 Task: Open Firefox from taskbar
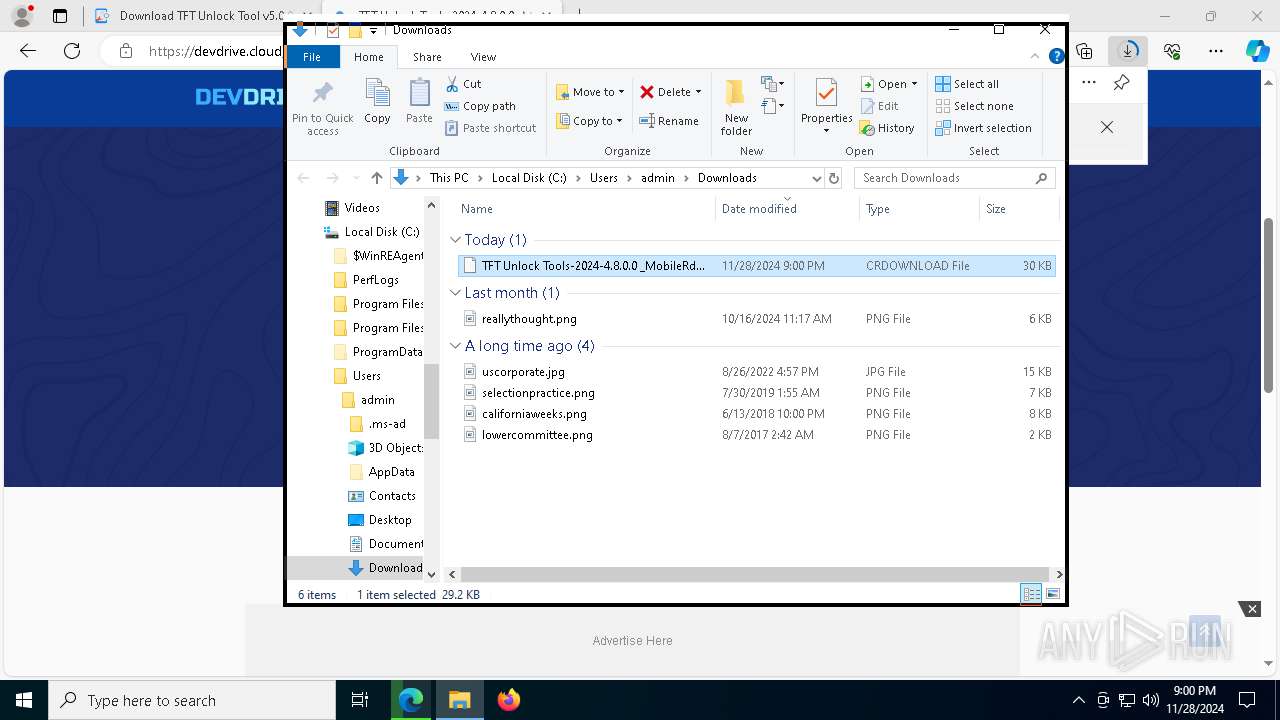tap(508, 700)
